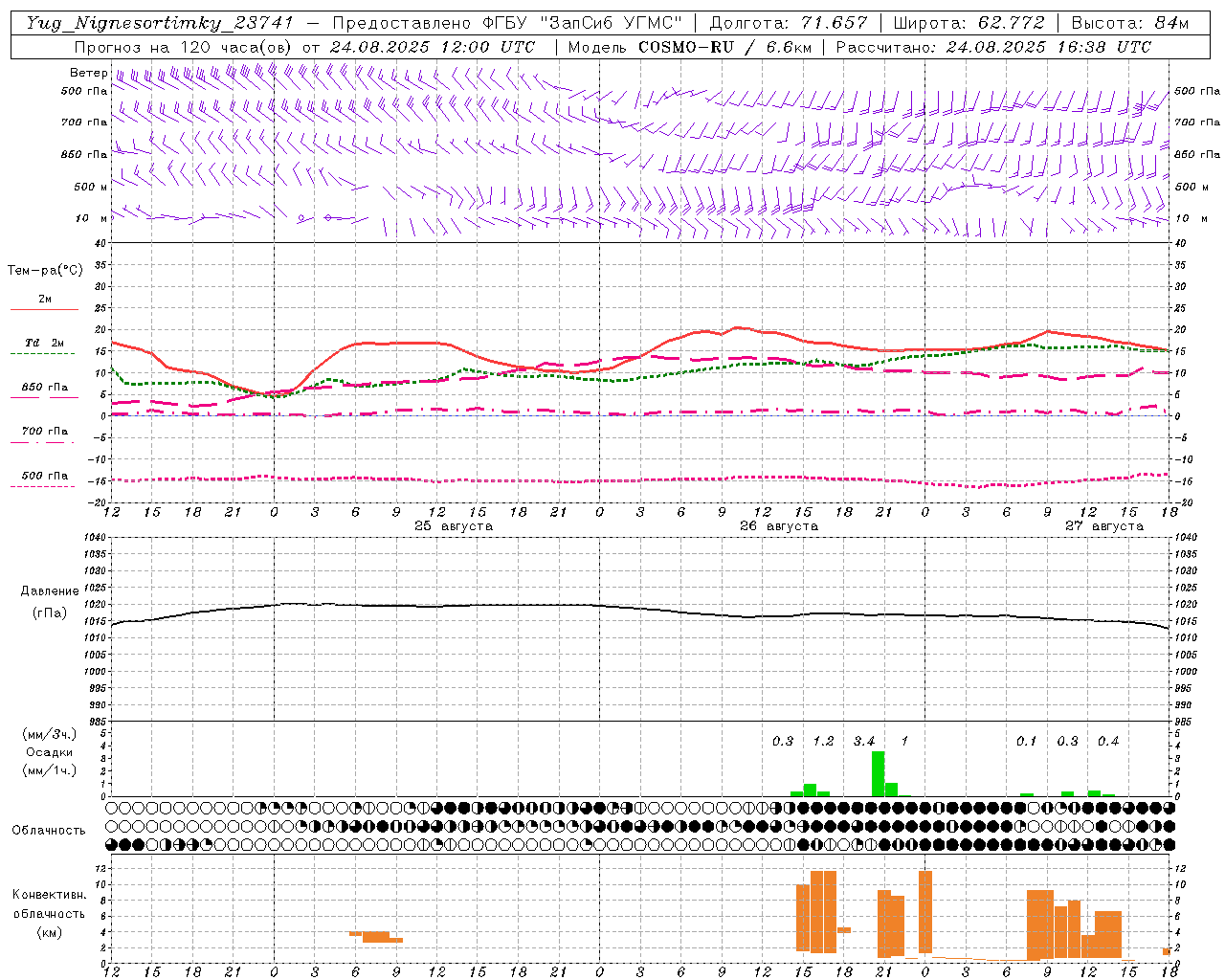Select the 0.1 precipitation total value

coord(1026,741)
